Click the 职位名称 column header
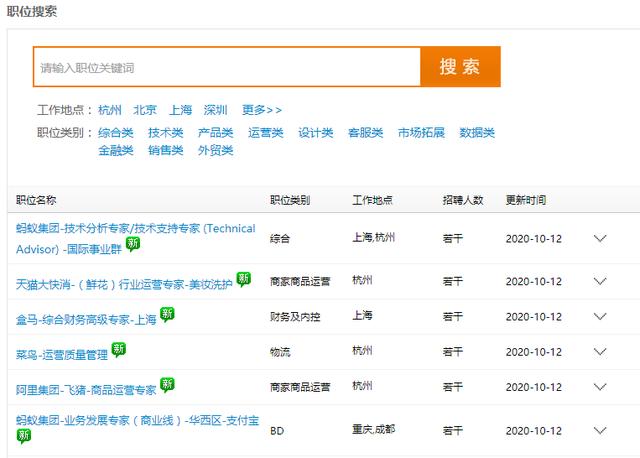The height and width of the screenshot is (458, 640). [x=36, y=200]
